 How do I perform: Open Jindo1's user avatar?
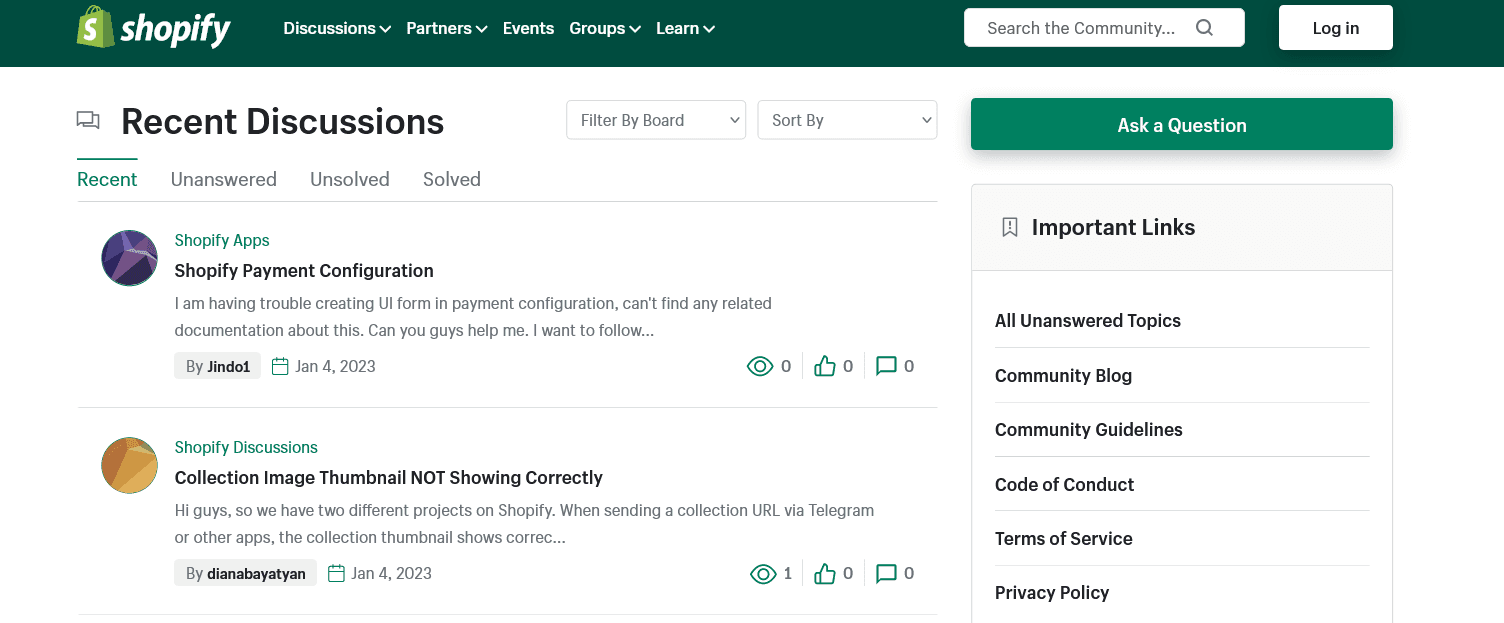tap(130, 258)
